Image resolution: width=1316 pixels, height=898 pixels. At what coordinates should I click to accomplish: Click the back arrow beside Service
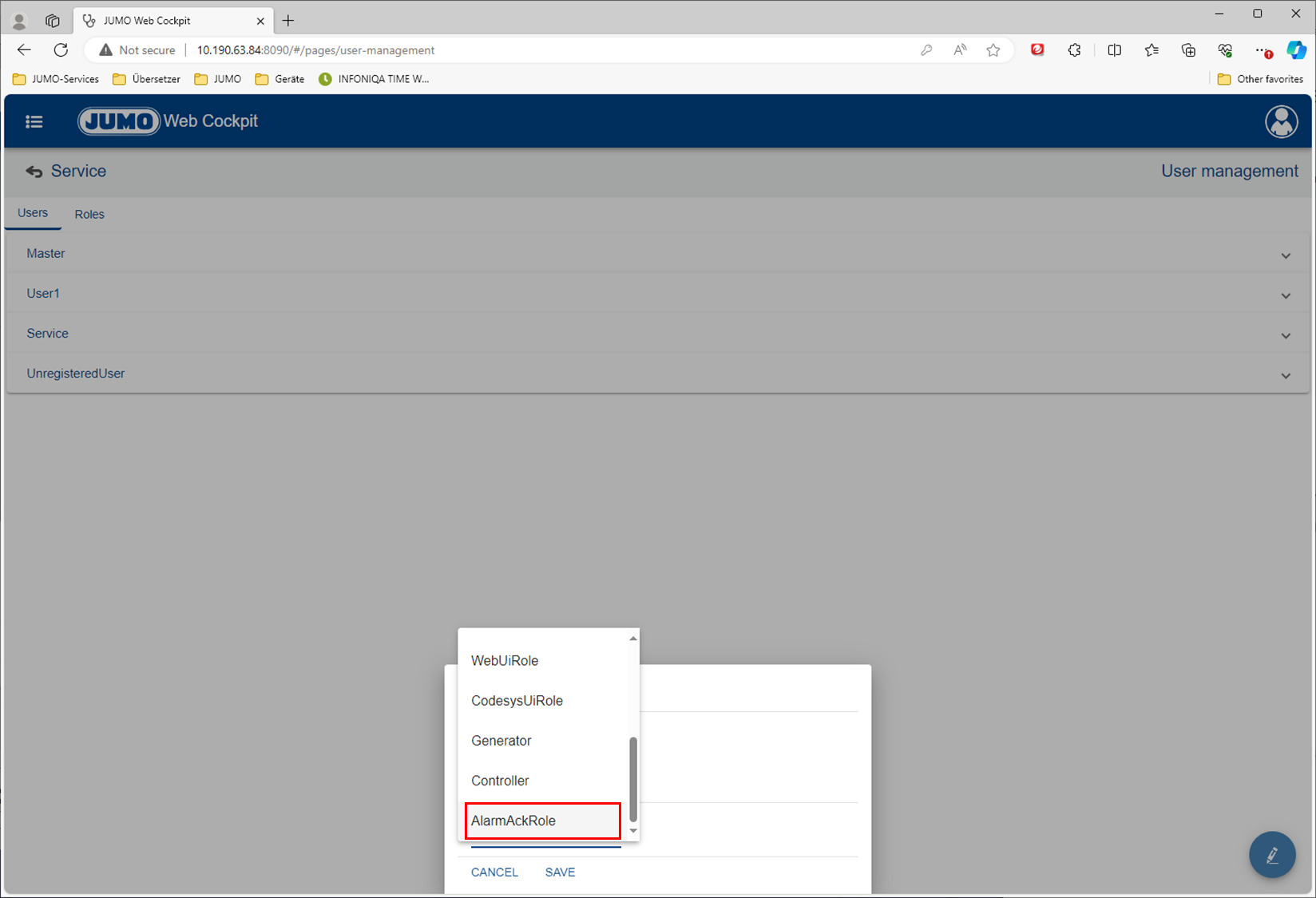[x=34, y=172]
